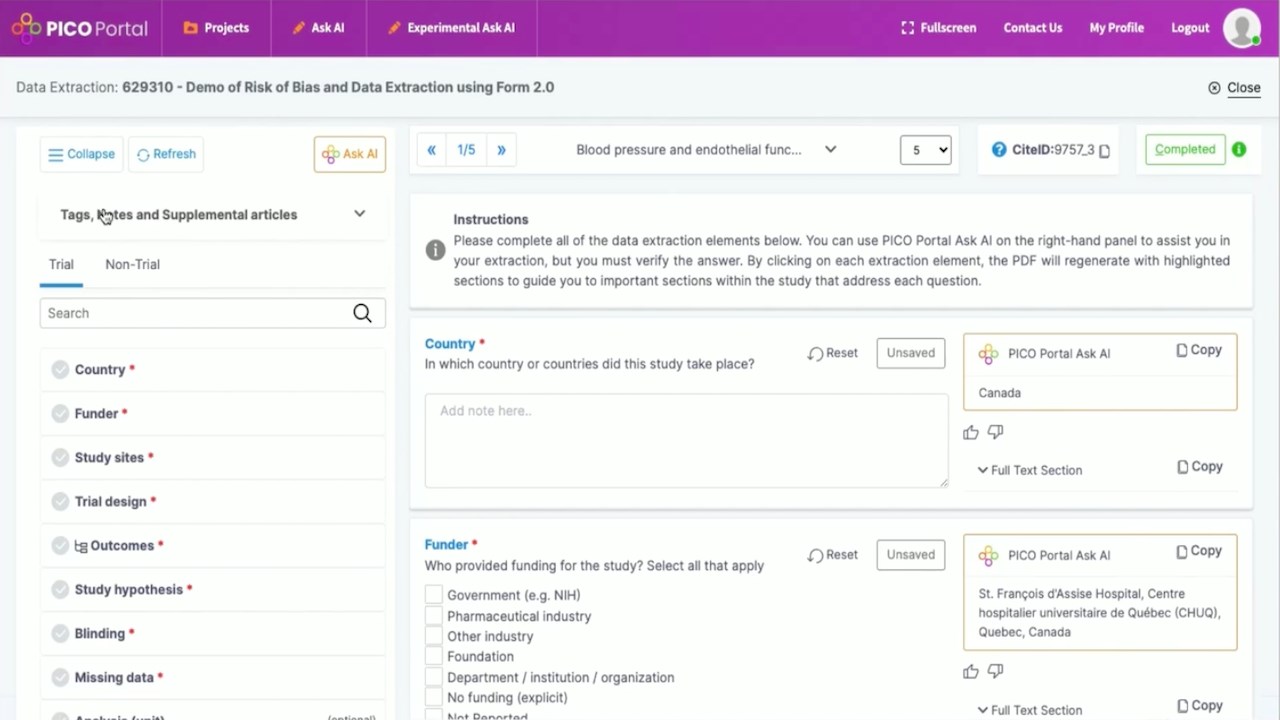1280x720 pixels.
Task: Open My Profile
Action: [x=1116, y=28]
